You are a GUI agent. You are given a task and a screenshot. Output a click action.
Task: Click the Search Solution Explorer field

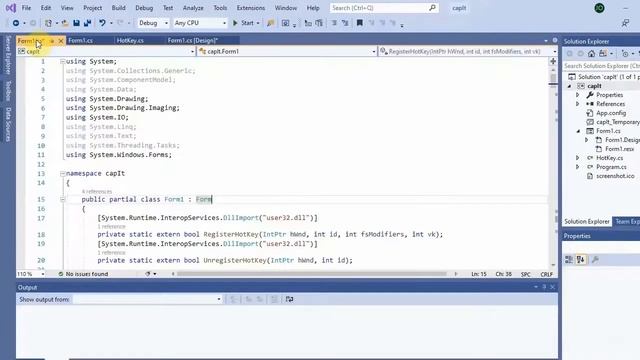(x=601, y=66)
